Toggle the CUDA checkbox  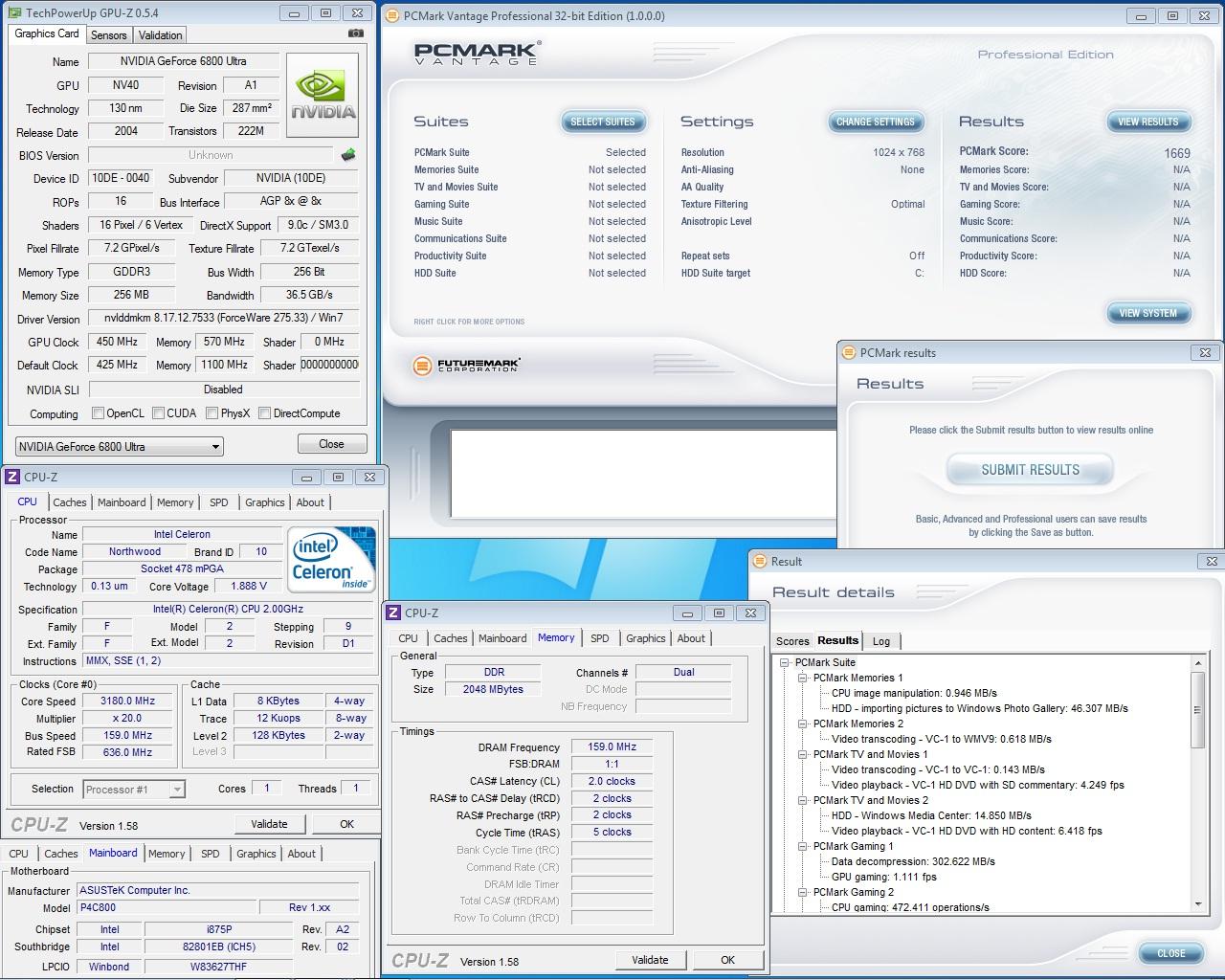(x=158, y=413)
